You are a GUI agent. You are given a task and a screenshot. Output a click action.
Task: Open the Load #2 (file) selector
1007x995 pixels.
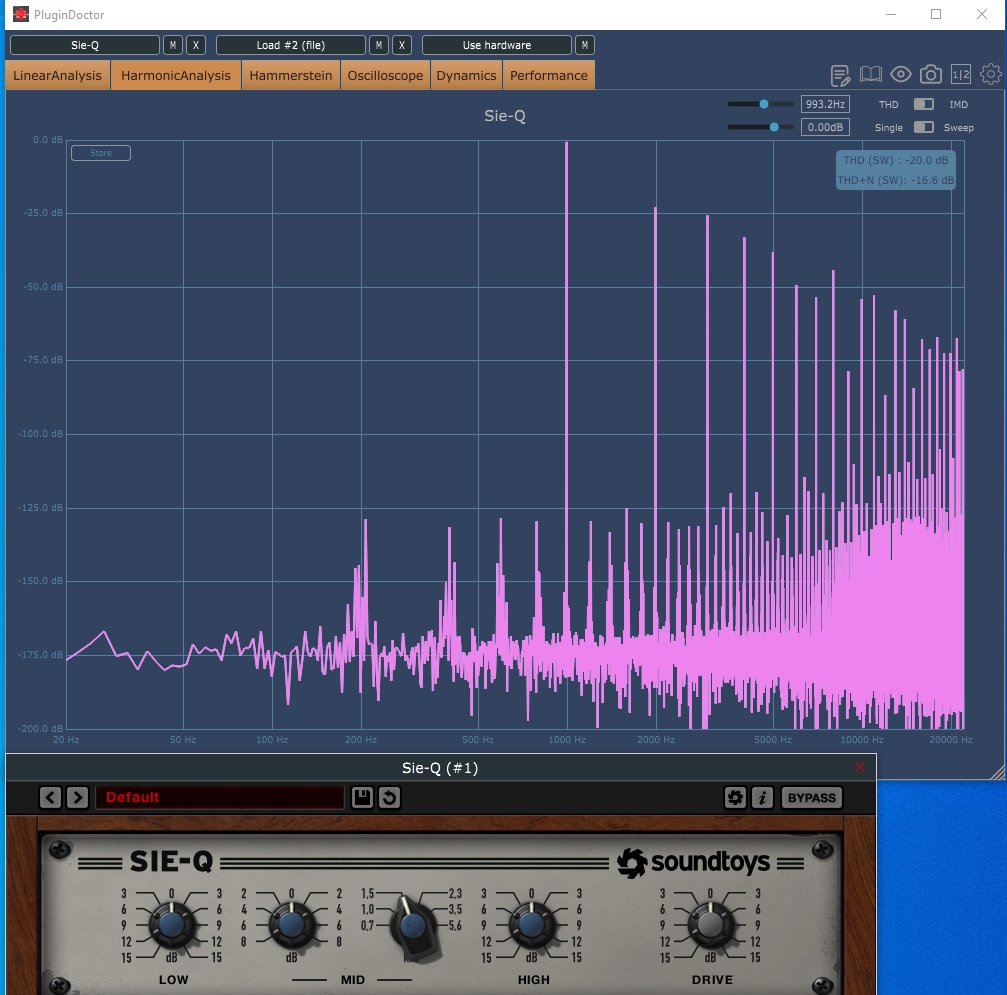tap(291, 45)
